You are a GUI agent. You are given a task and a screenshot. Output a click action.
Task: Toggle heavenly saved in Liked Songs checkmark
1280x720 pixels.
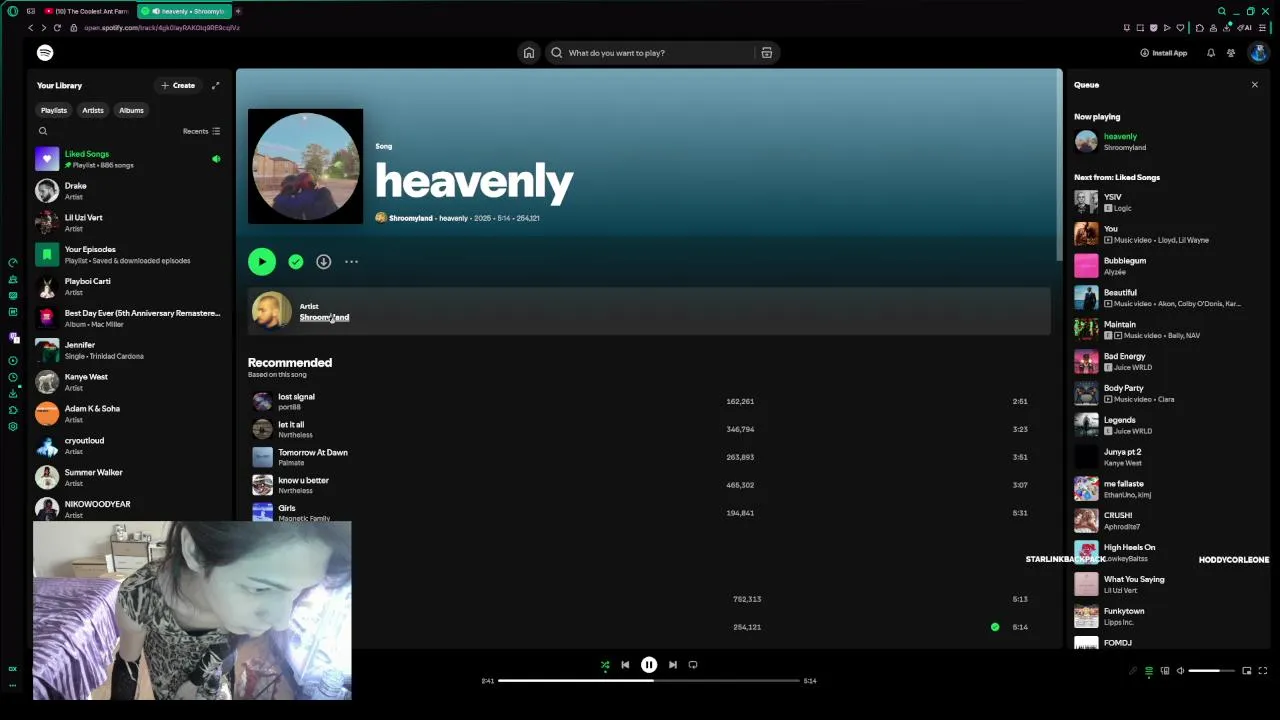[x=296, y=262]
